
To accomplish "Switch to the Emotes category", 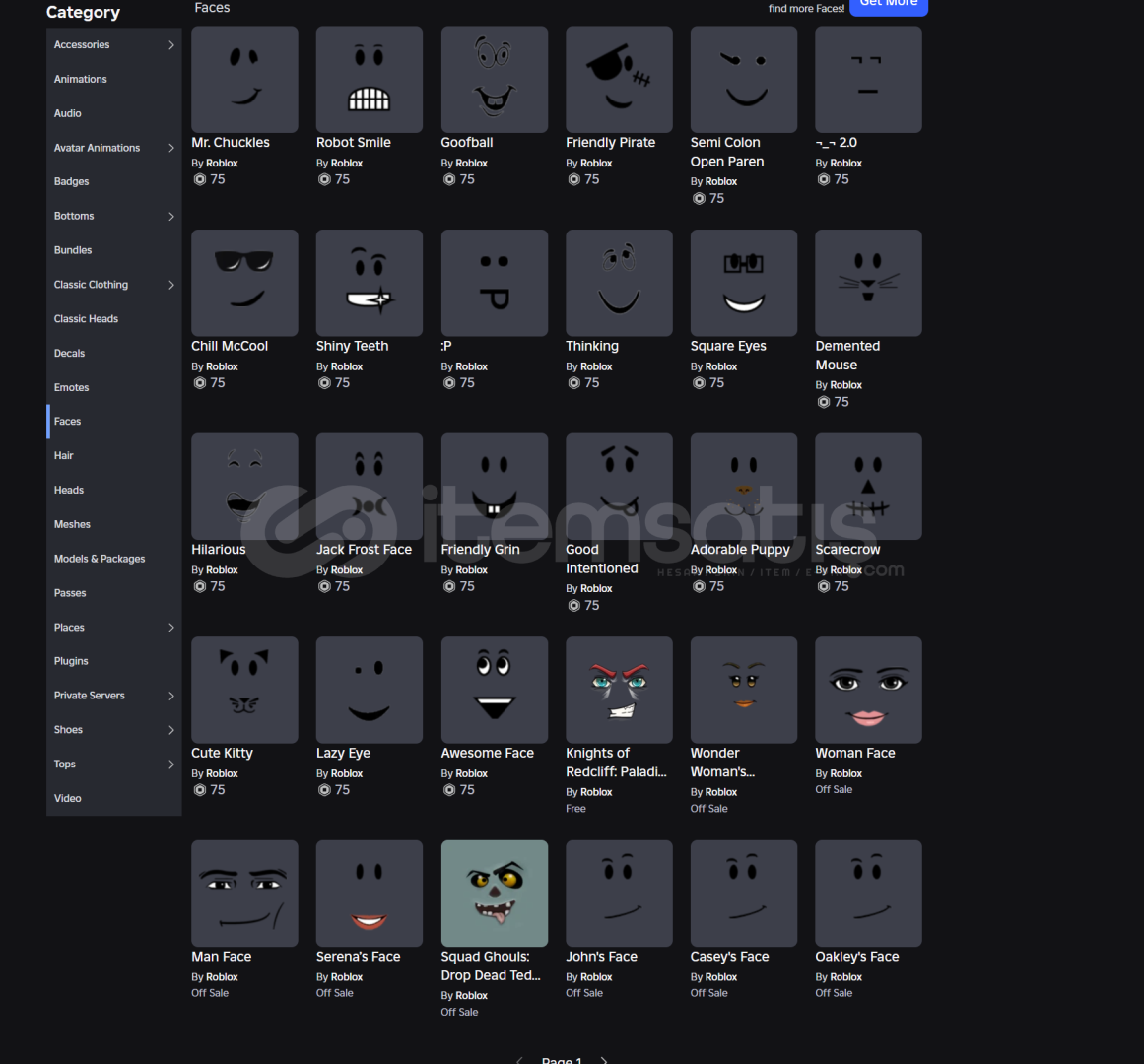I will point(72,387).
